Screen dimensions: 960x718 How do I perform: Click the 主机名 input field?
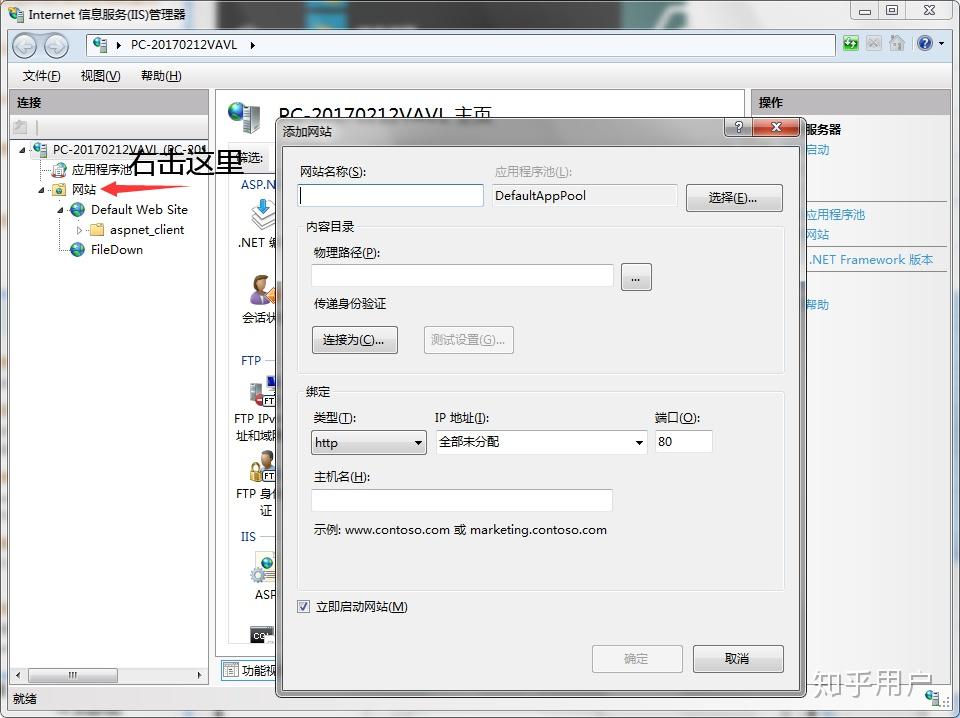pyautogui.click(x=462, y=500)
